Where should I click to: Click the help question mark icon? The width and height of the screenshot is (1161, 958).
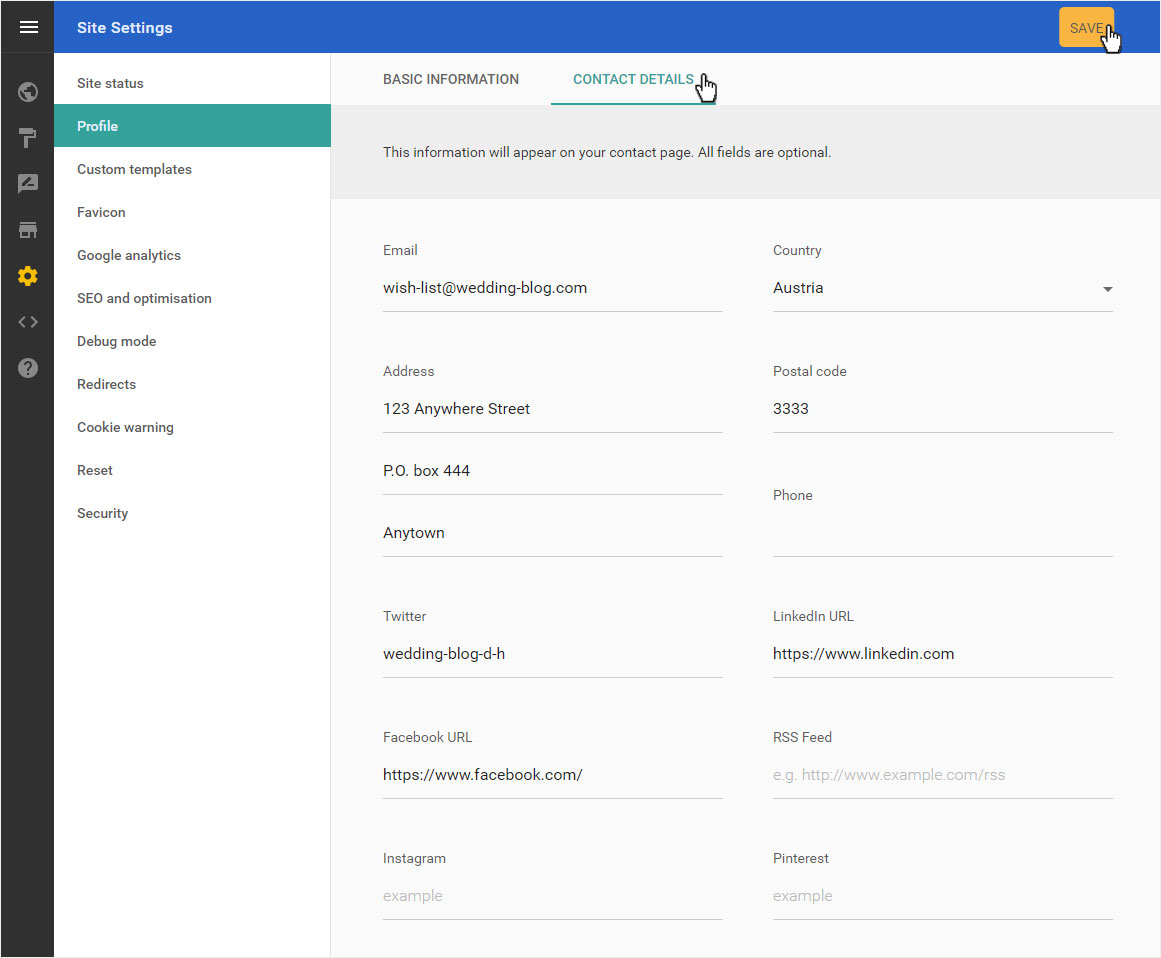click(x=28, y=368)
